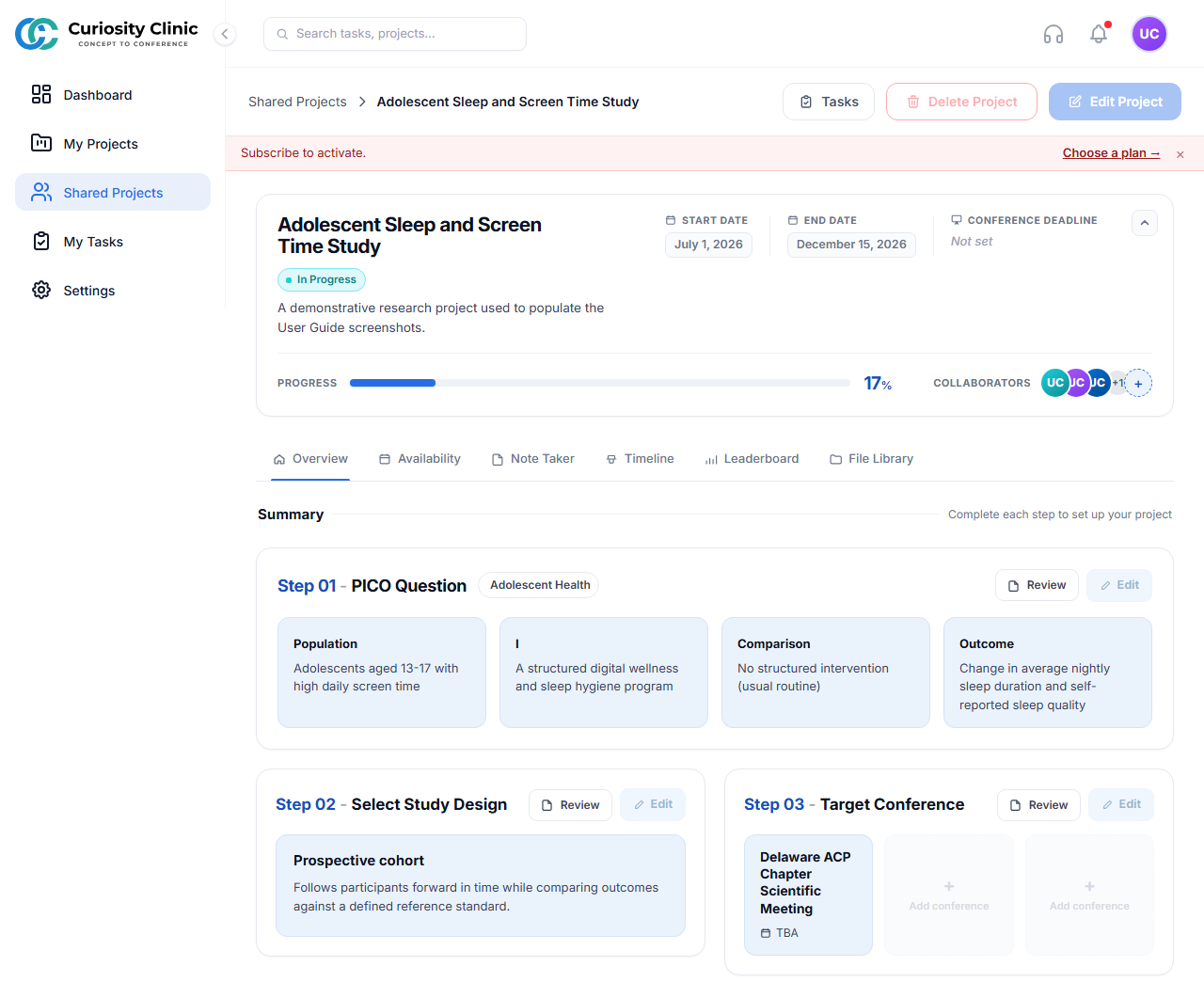
Task: Click the Shared Projects breadcrumb link
Action: pos(297,102)
